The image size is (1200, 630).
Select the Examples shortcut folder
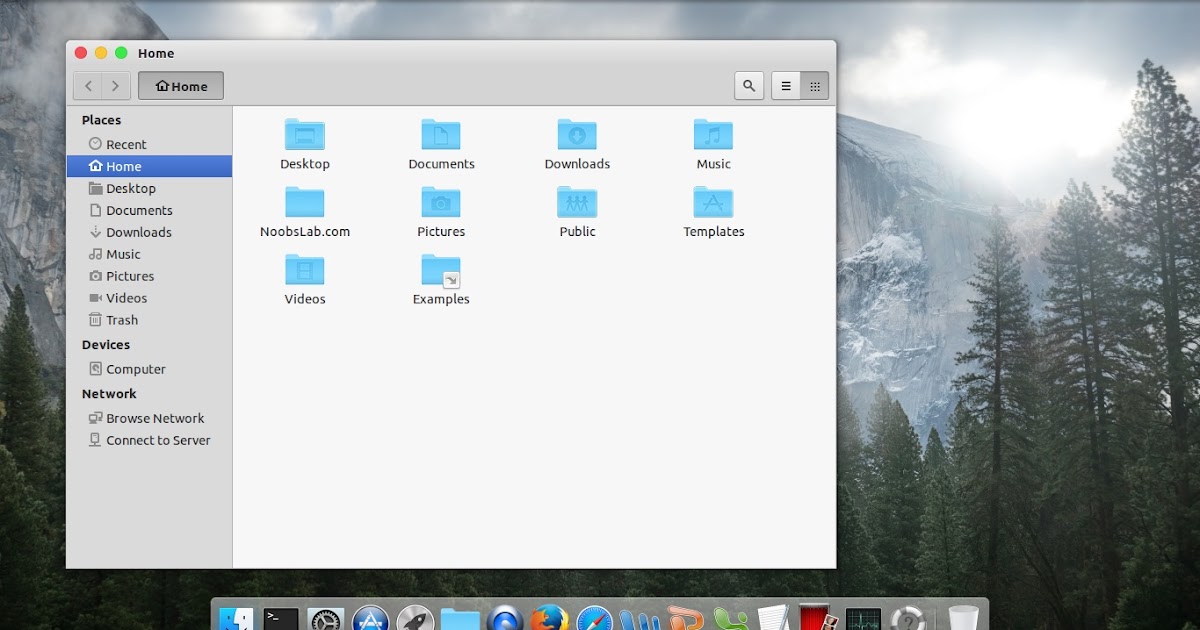(441, 279)
